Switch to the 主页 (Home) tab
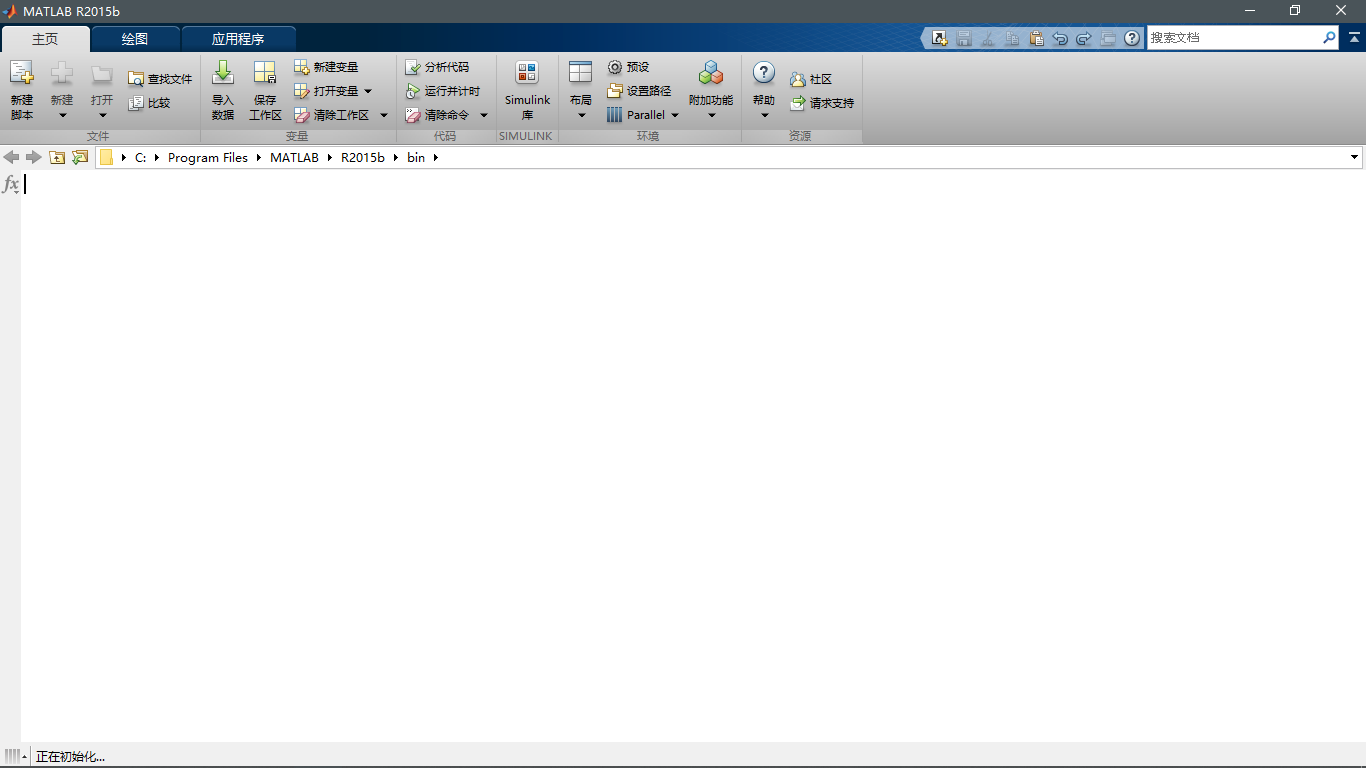Viewport: 1366px width, 768px height. pyautogui.click(x=45, y=39)
